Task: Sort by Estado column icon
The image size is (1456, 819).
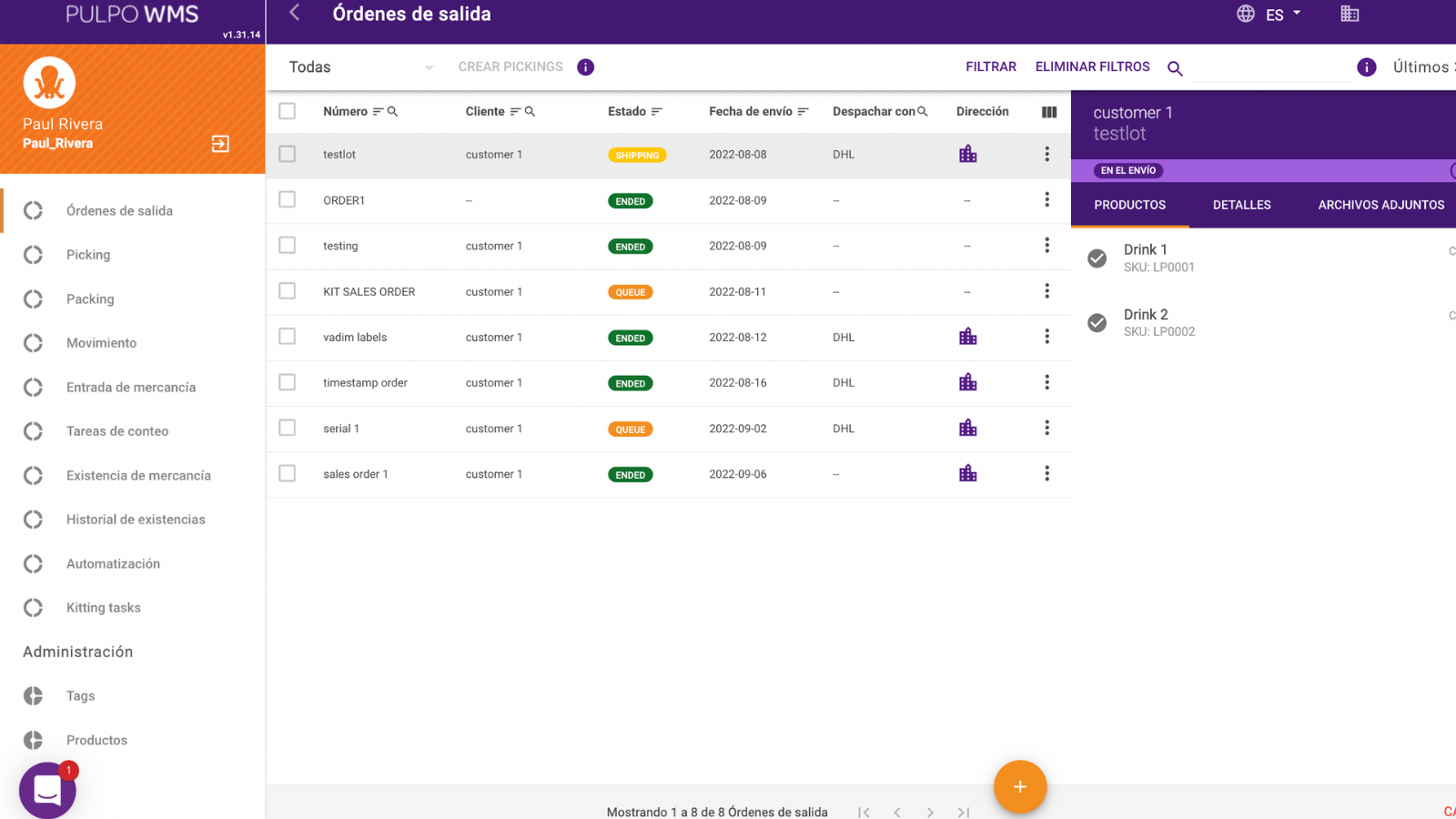Action: [x=657, y=112]
